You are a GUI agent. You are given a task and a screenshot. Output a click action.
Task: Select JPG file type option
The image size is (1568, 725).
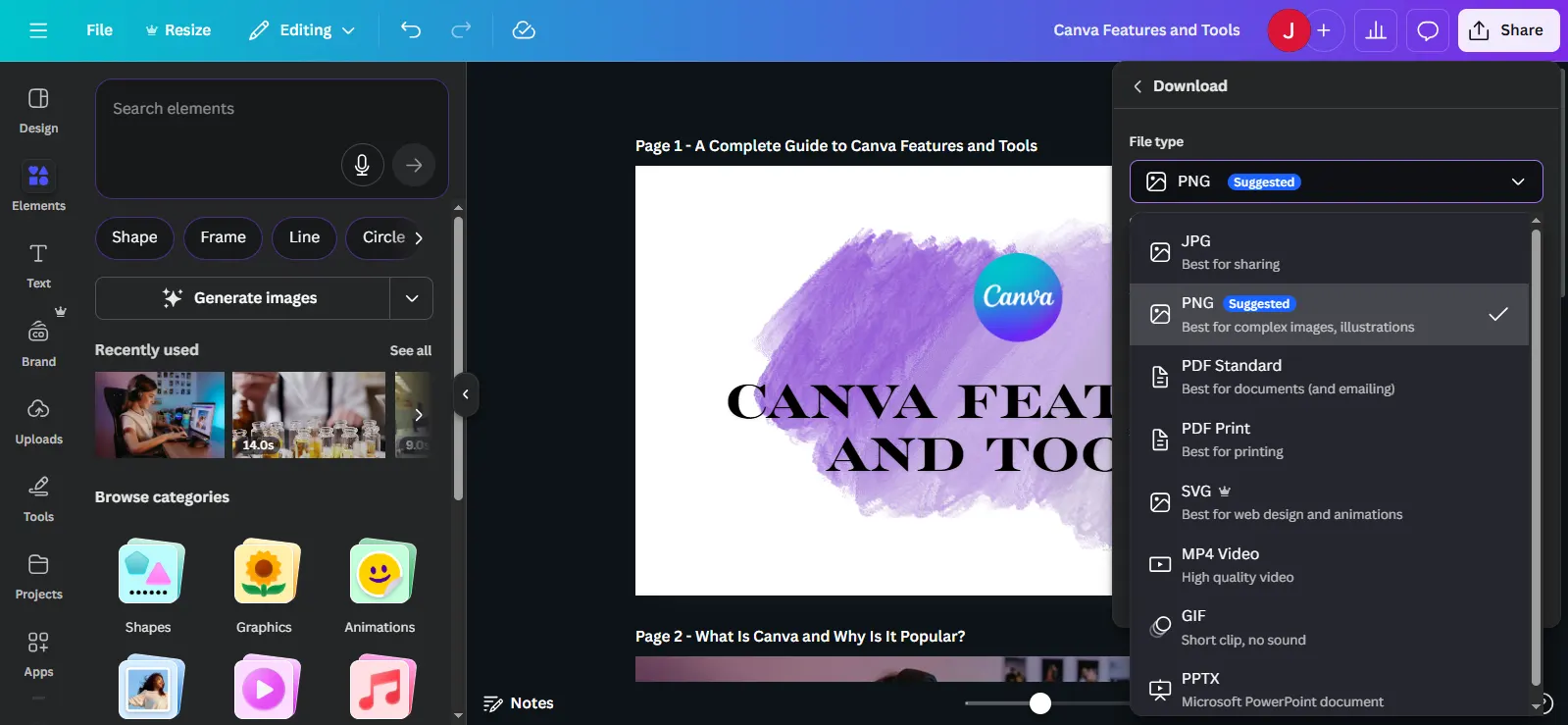tap(1329, 252)
